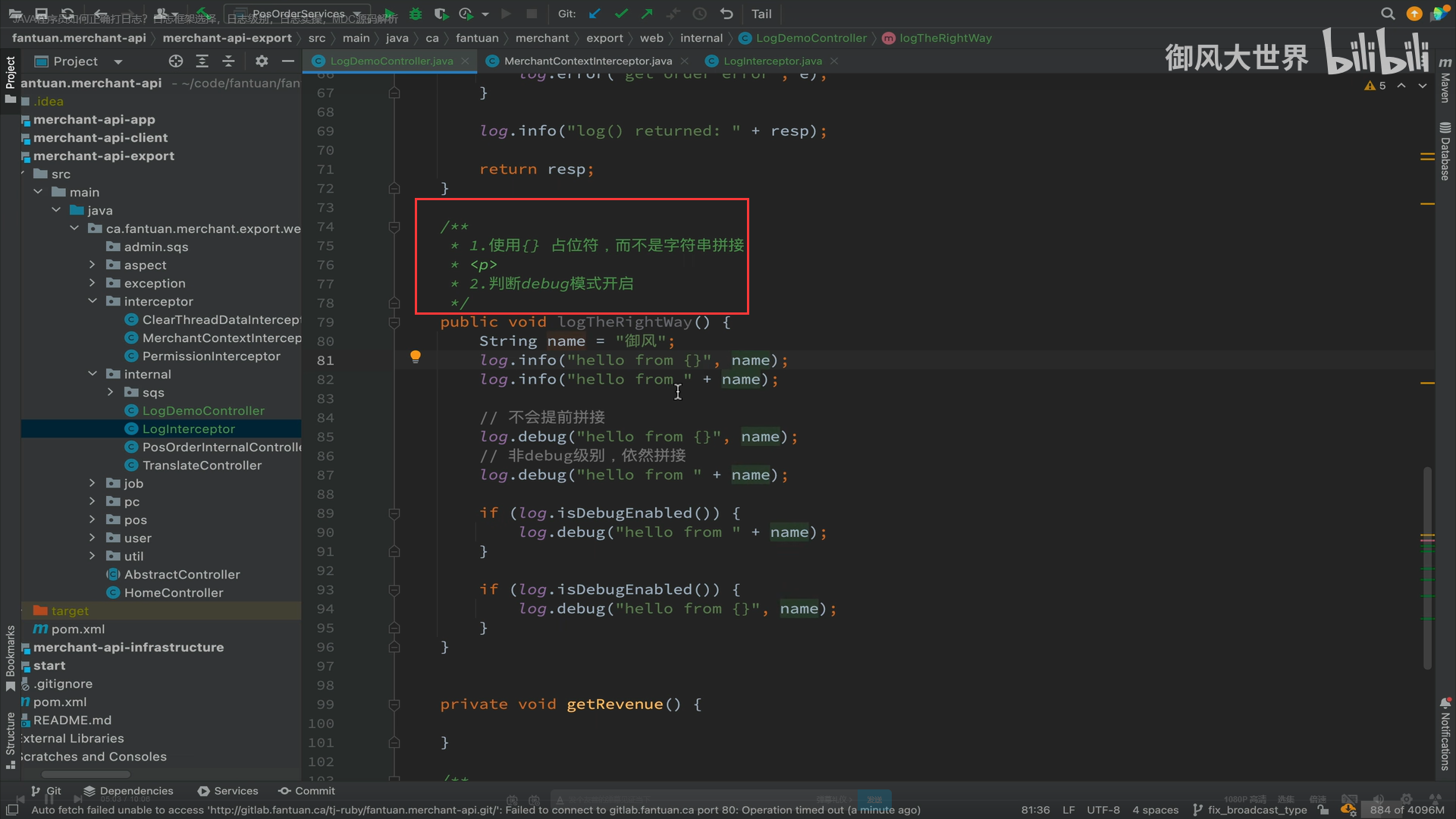Open Project panel gear options
1456x819 pixels.
tap(262, 61)
